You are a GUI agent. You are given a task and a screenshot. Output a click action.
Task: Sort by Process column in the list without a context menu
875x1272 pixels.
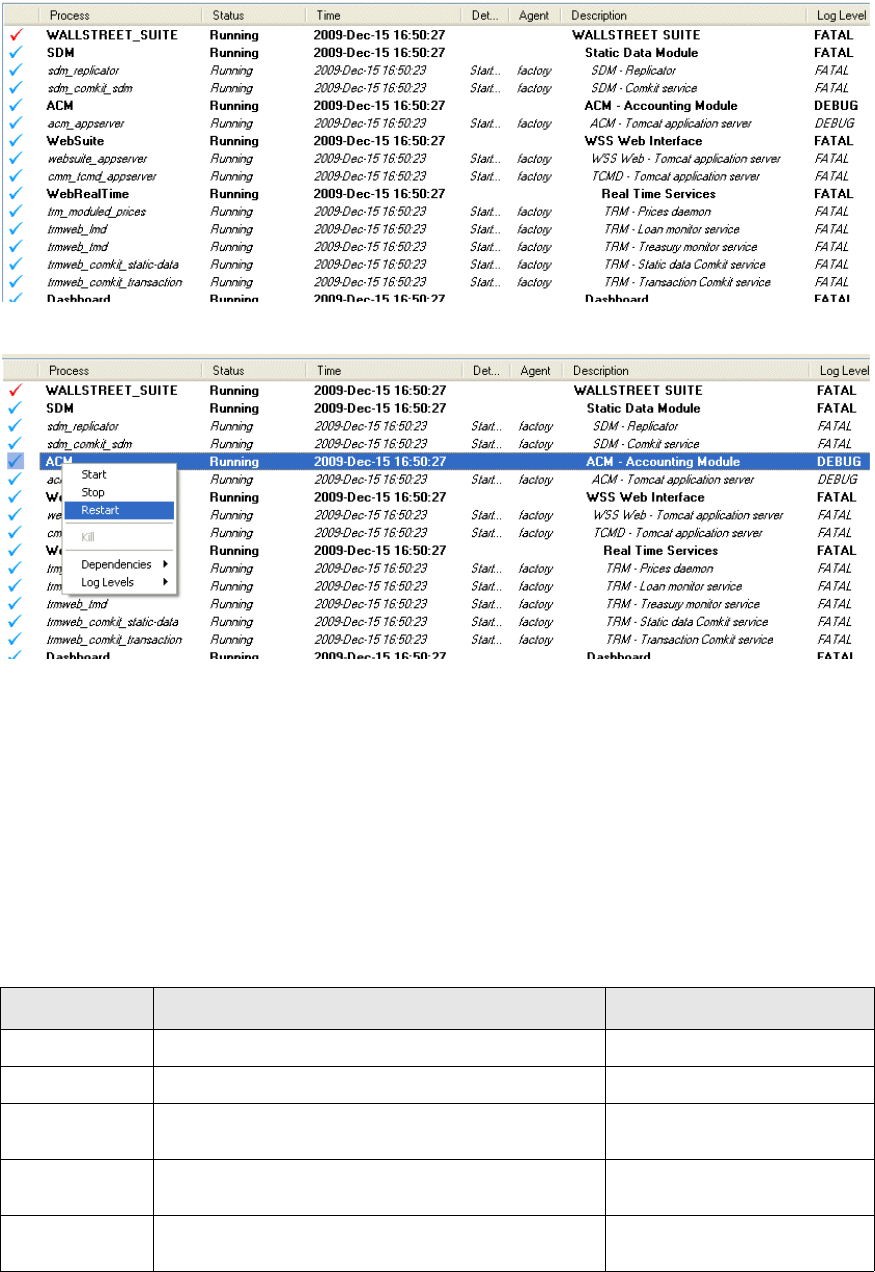(120, 16)
